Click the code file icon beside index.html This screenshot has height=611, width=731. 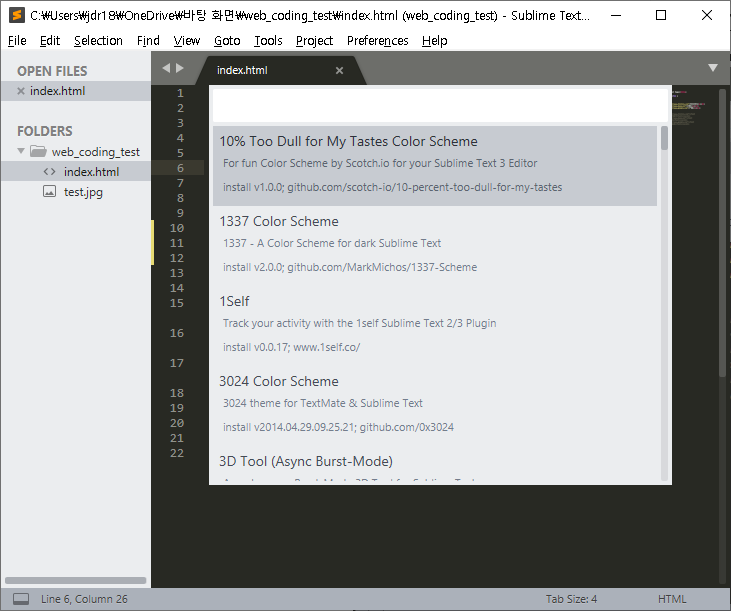pyautogui.click(x=49, y=172)
